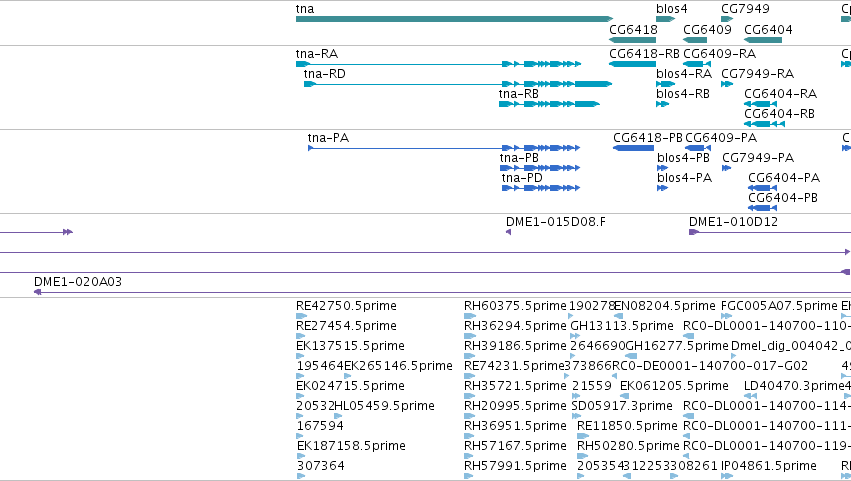Select feature 167594

pos(320,426)
